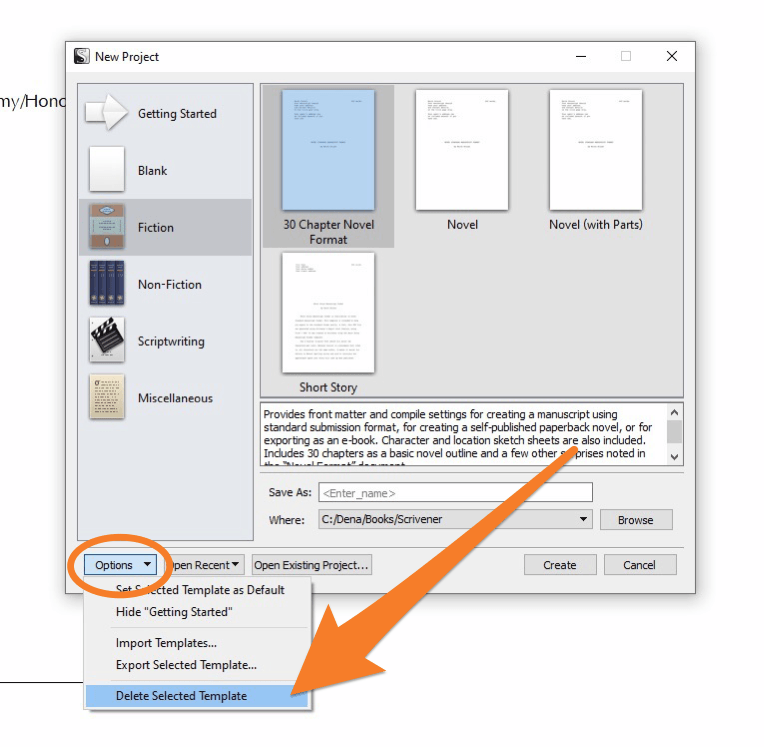
Task: Open the Open Recent dropdown
Action: tap(205, 565)
